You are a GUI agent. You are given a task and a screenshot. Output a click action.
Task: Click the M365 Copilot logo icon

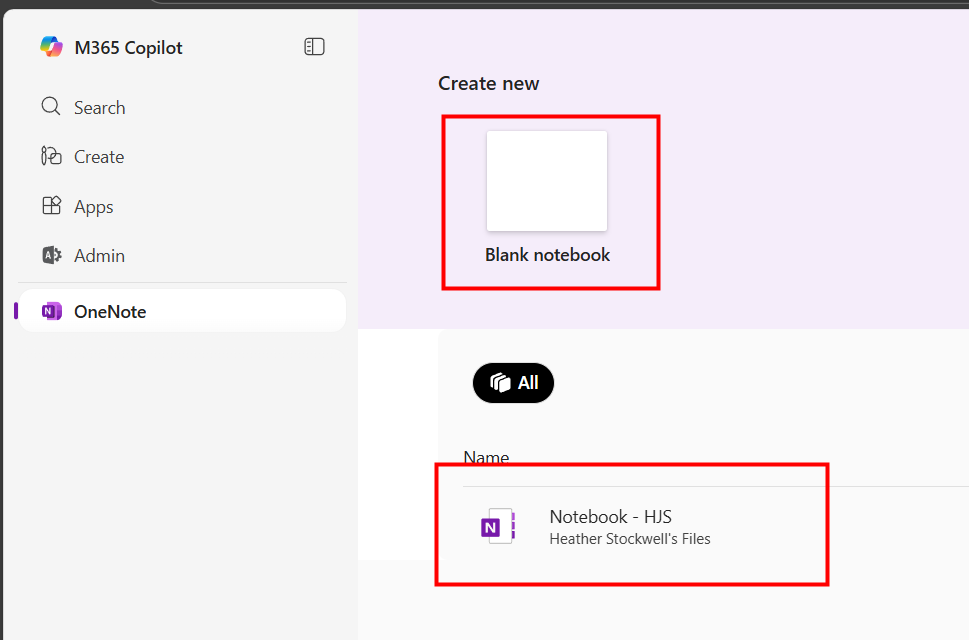pyautogui.click(x=51, y=47)
